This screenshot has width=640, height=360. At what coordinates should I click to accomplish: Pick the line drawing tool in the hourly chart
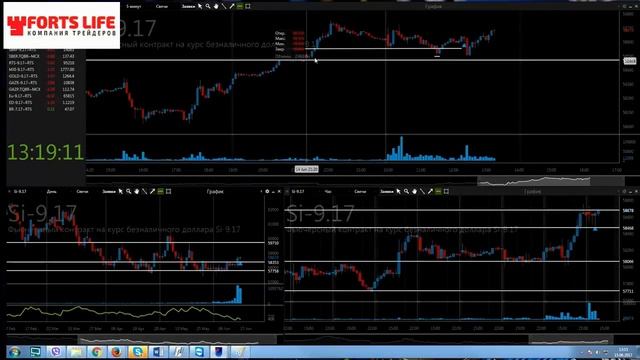(x=422, y=191)
